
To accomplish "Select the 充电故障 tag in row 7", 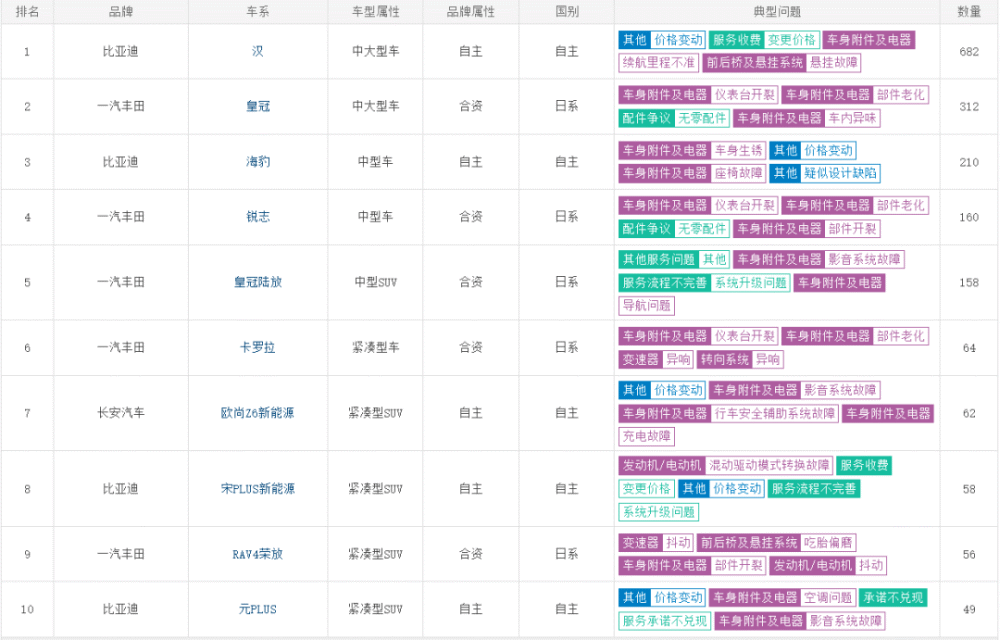I will [x=647, y=436].
